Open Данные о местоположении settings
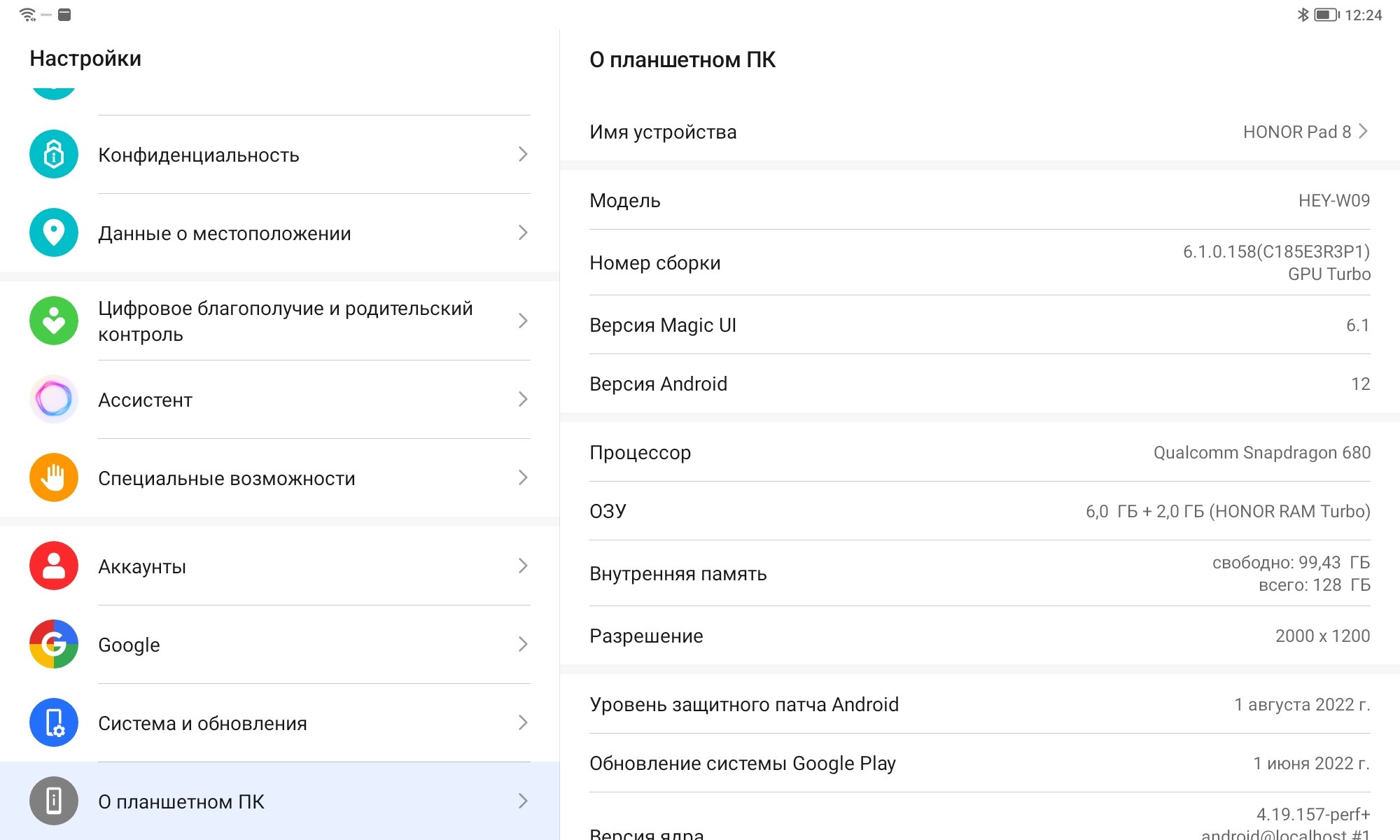 pos(224,233)
